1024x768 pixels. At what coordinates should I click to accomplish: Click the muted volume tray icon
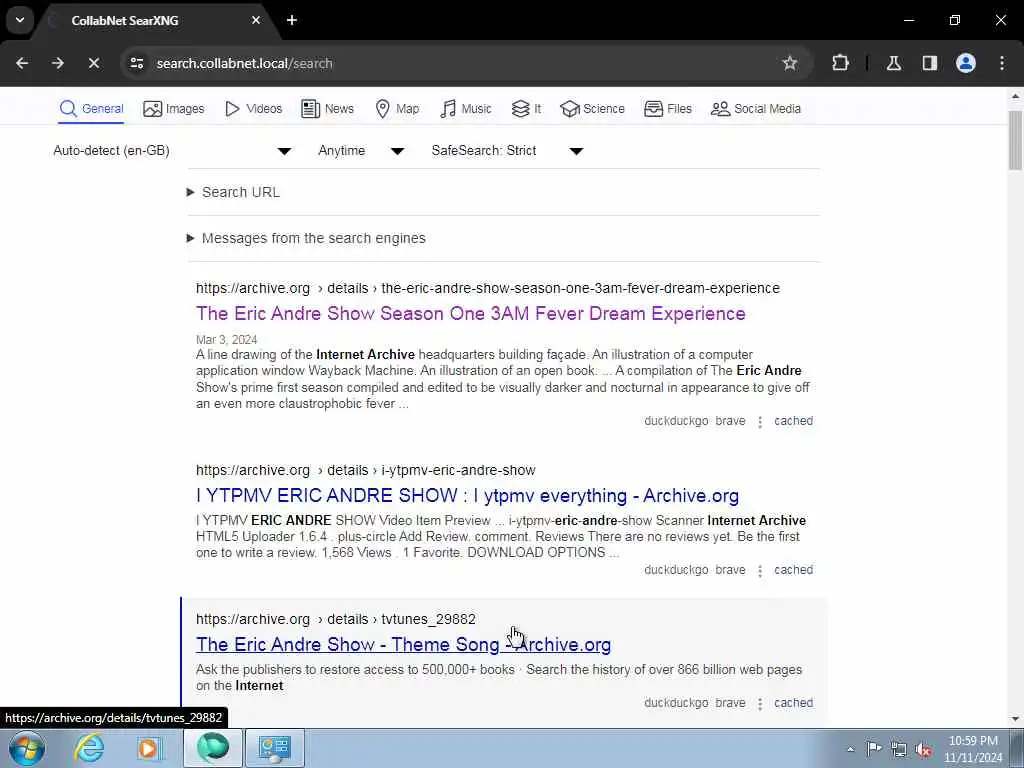pyautogui.click(x=923, y=749)
